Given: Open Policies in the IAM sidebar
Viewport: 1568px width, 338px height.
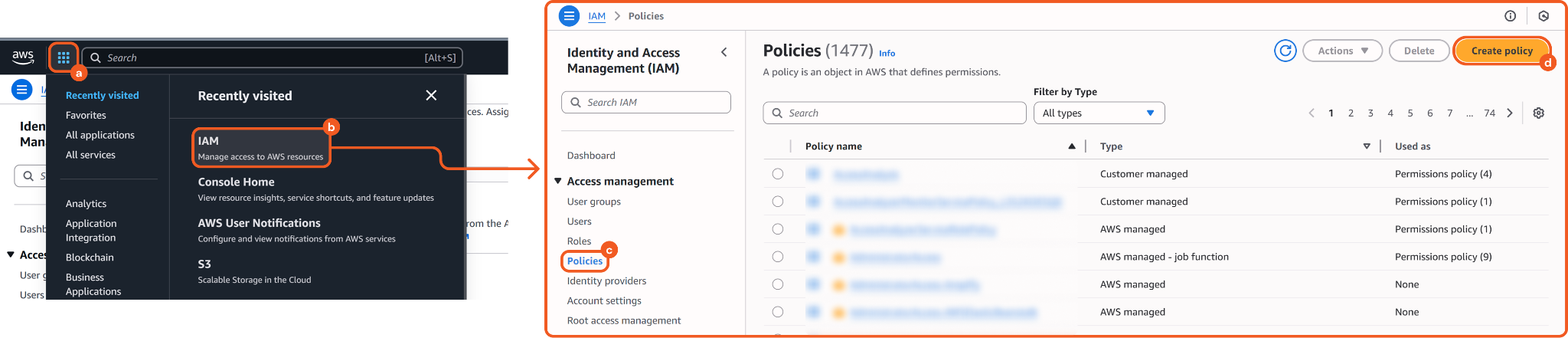Looking at the screenshot, I should click(584, 261).
